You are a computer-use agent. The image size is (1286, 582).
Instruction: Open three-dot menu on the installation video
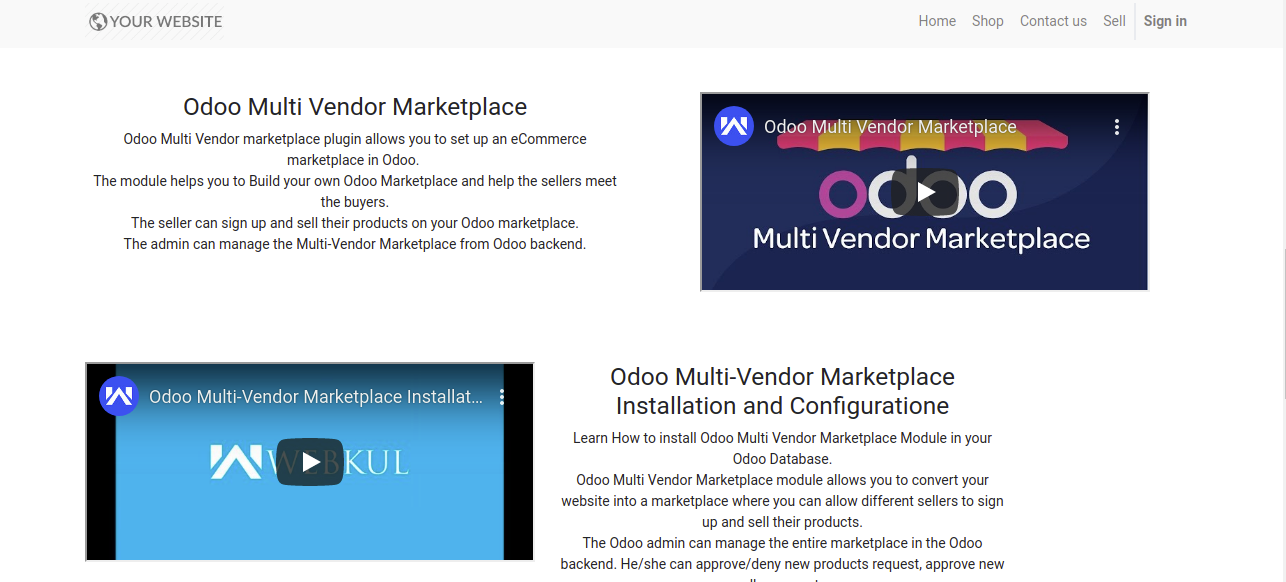501,397
